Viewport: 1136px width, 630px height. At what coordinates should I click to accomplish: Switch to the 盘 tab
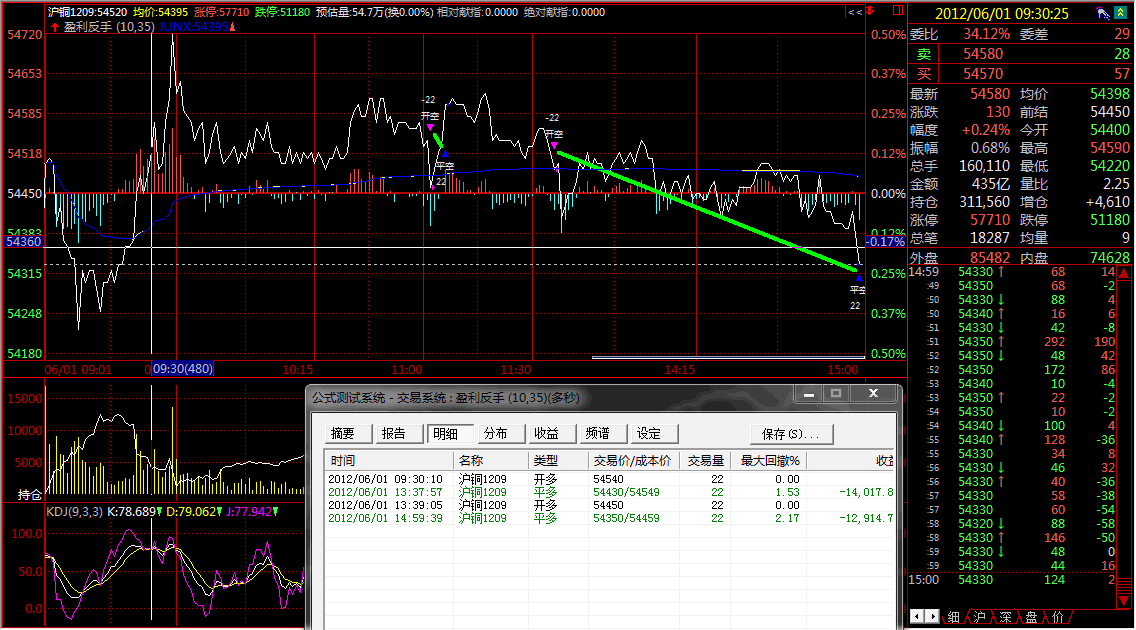tap(1032, 617)
